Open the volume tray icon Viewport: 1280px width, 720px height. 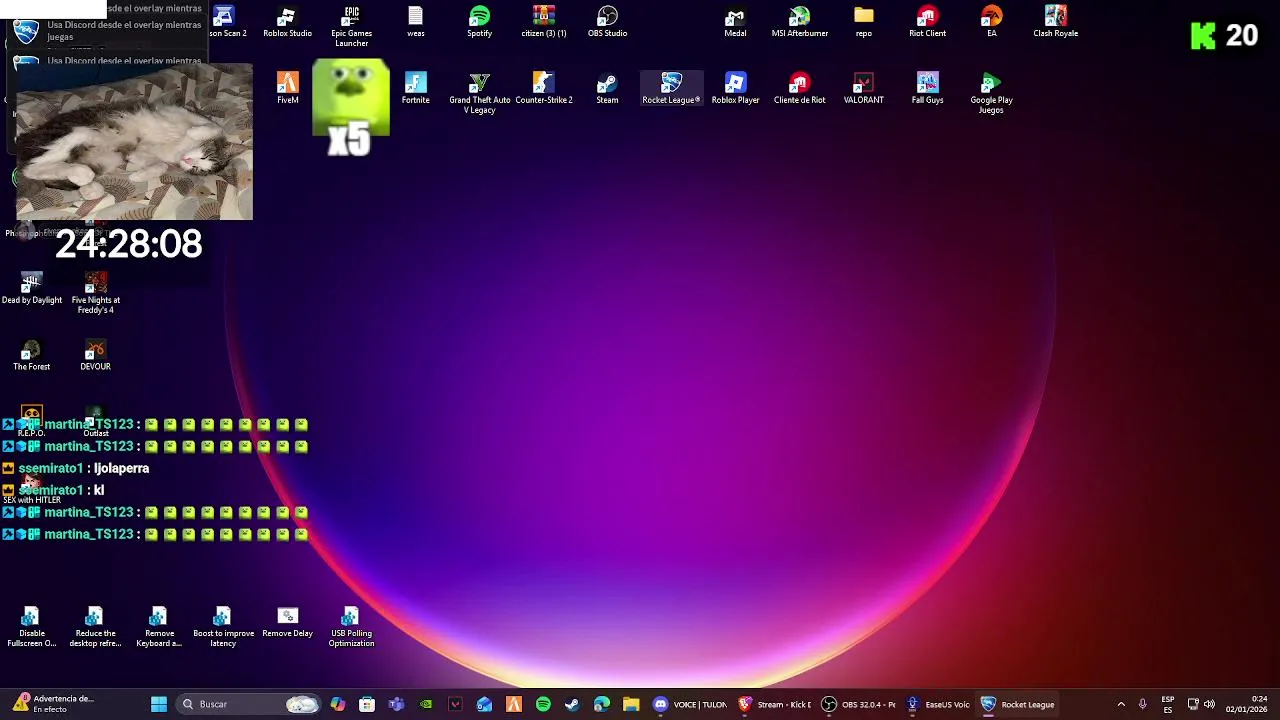(1209, 704)
